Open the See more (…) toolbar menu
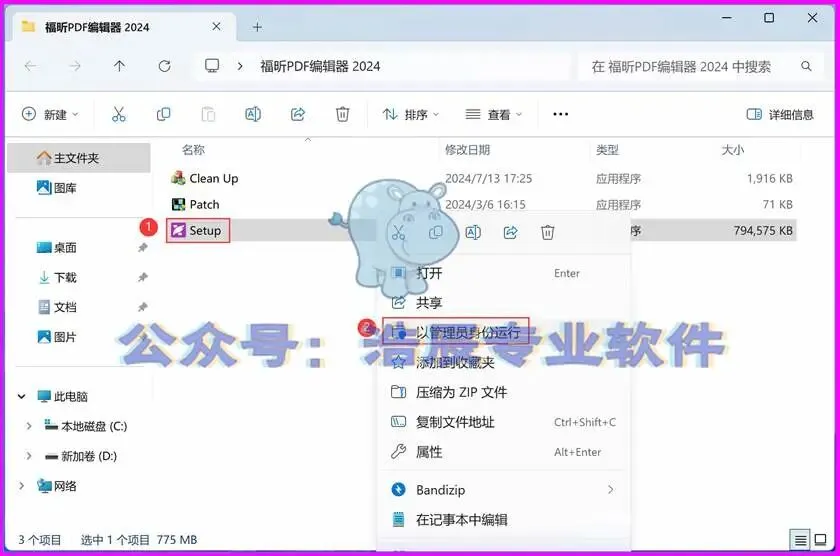Viewport: 840px width, 556px height. click(x=560, y=114)
